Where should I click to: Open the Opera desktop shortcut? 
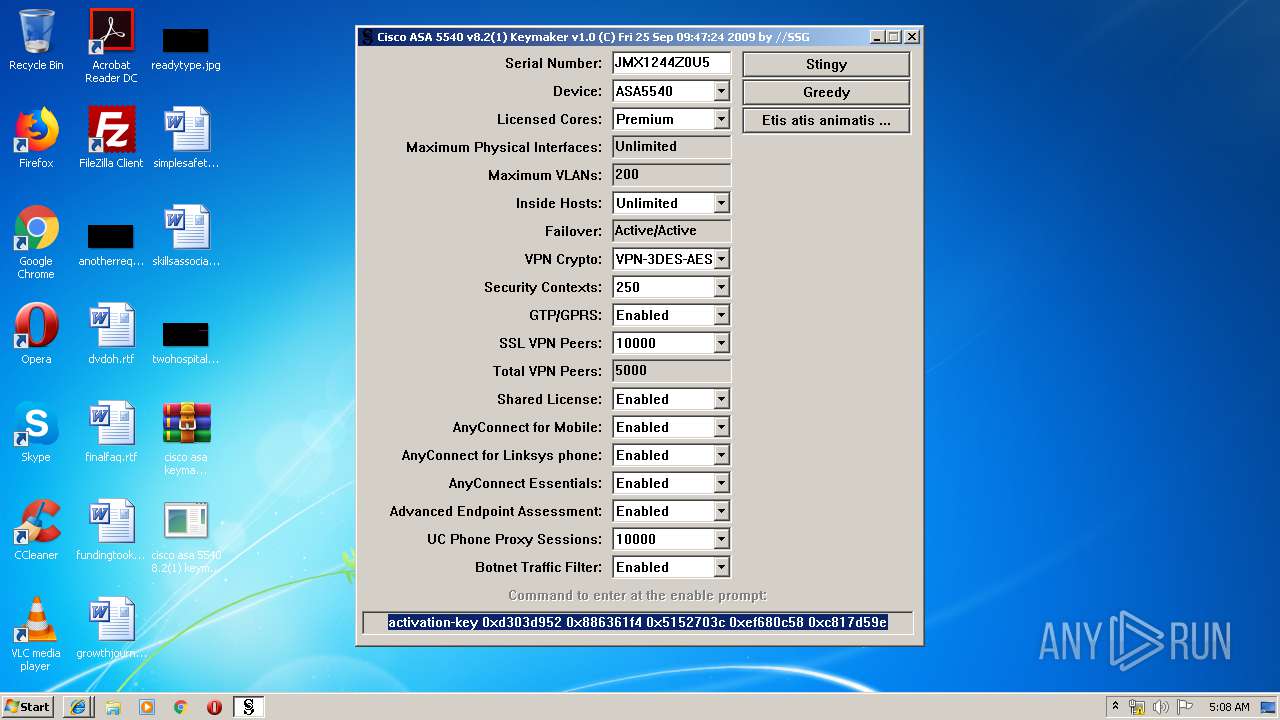pyautogui.click(x=36, y=334)
